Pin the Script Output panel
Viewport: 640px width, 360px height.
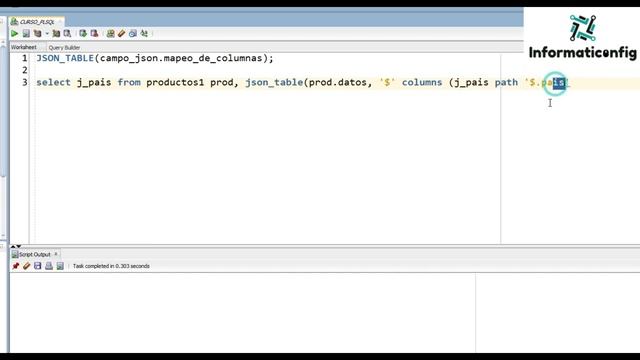(16, 266)
